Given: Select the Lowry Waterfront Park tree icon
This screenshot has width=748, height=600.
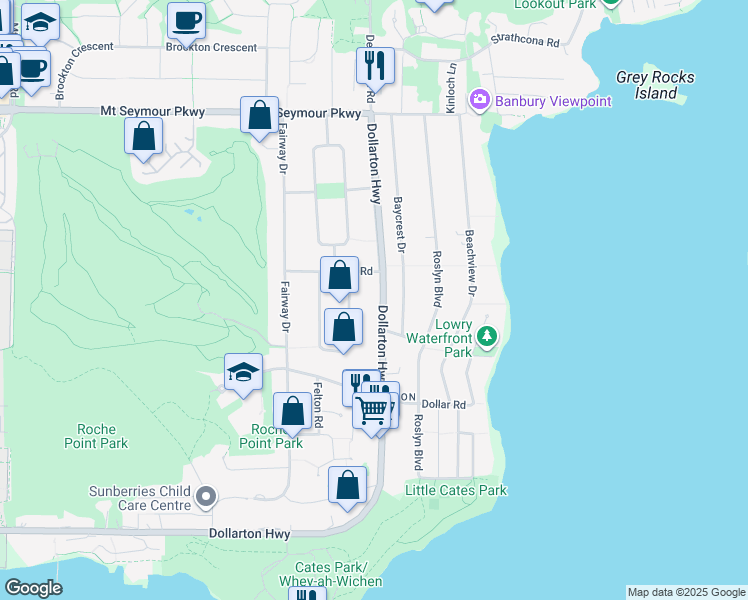Looking at the screenshot, I should (486, 335).
